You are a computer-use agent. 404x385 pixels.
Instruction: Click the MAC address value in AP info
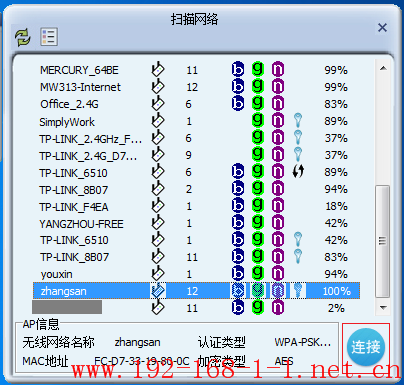click(x=142, y=361)
